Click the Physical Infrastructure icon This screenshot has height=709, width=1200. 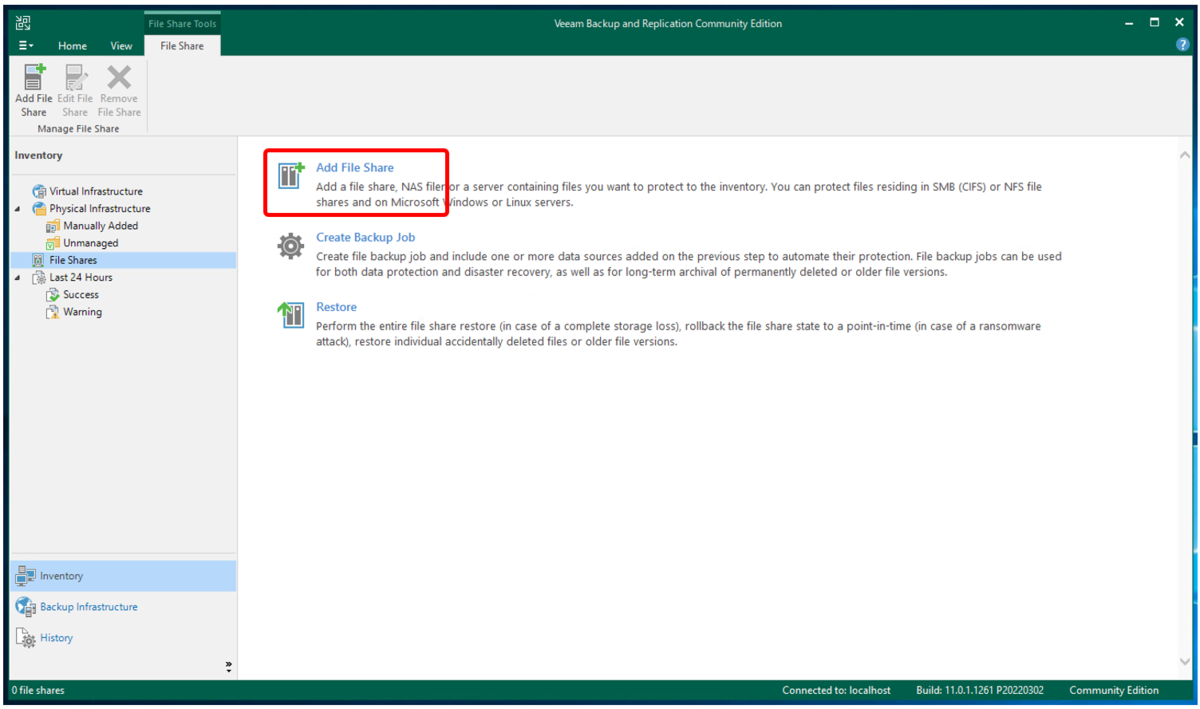pos(39,209)
